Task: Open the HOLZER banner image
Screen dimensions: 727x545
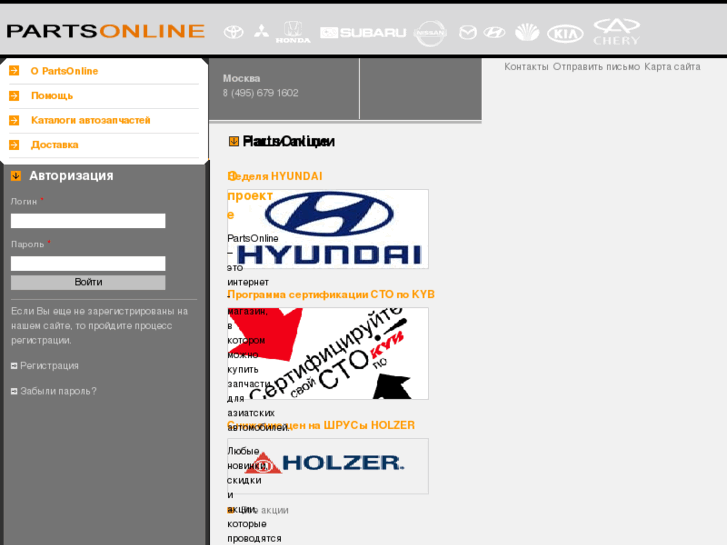Action: [328, 466]
